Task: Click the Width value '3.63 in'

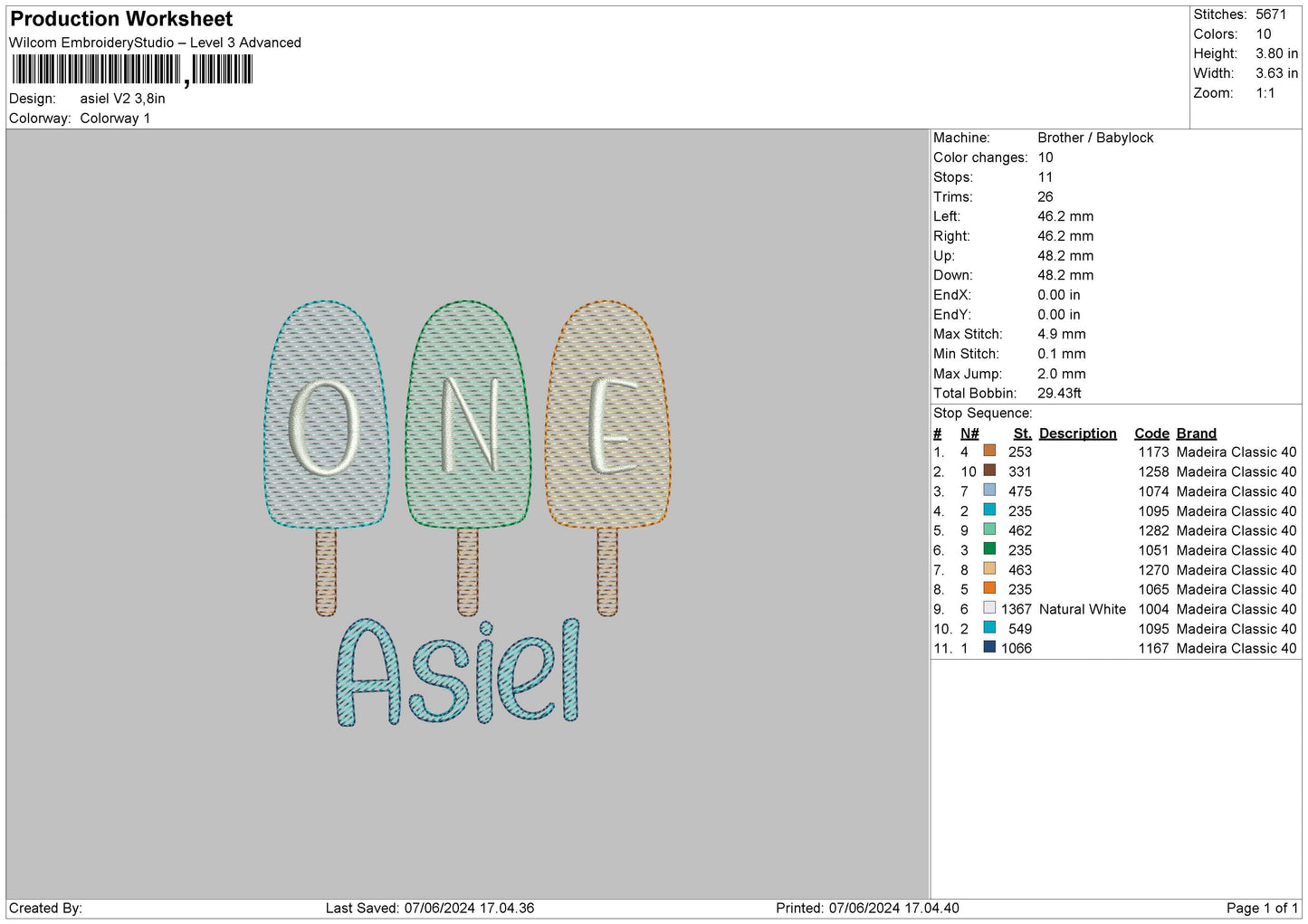Action: (x=1276, y=73)
